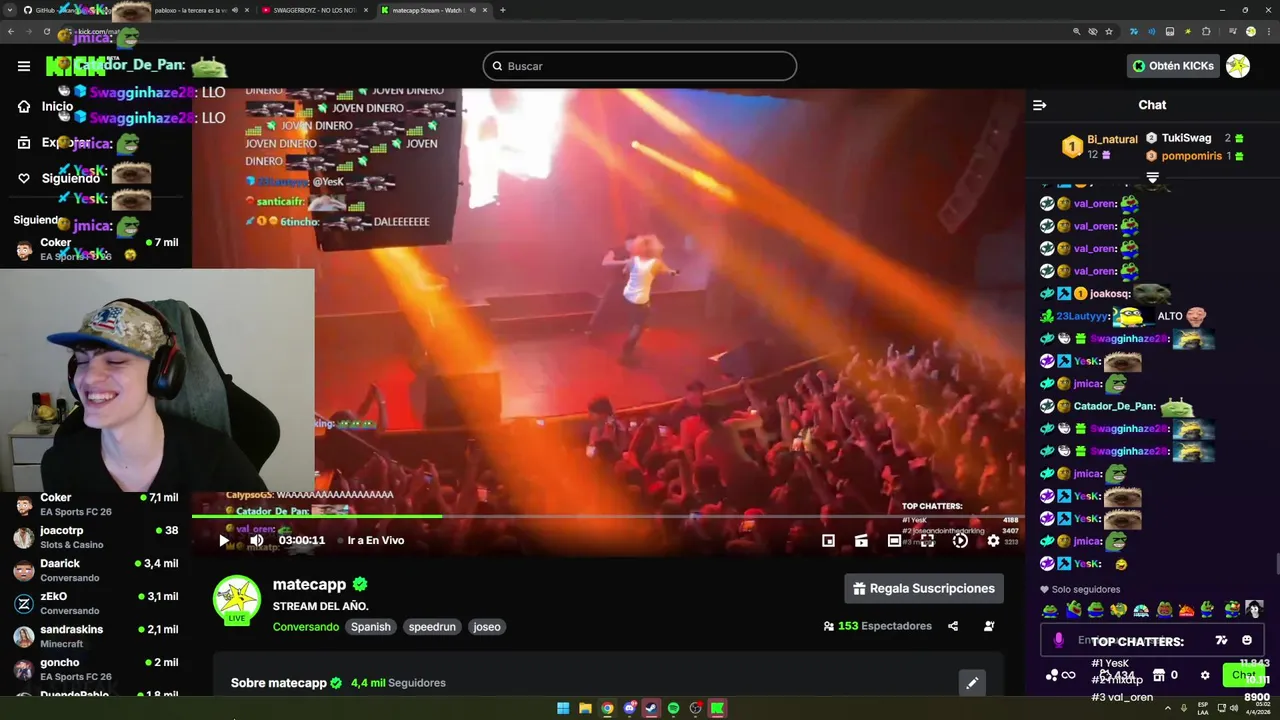Open the user profile avatar menu
Image resolution: width=1280 pixels, height=720 pixels.
[x=1238, y=66]
